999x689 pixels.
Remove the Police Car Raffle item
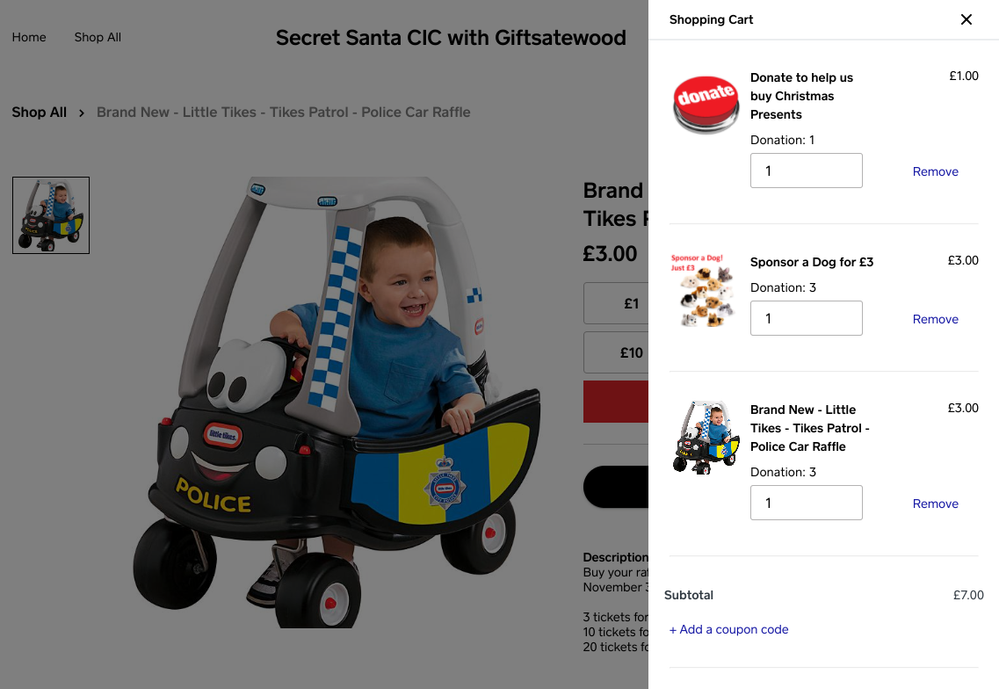(935, 504)
